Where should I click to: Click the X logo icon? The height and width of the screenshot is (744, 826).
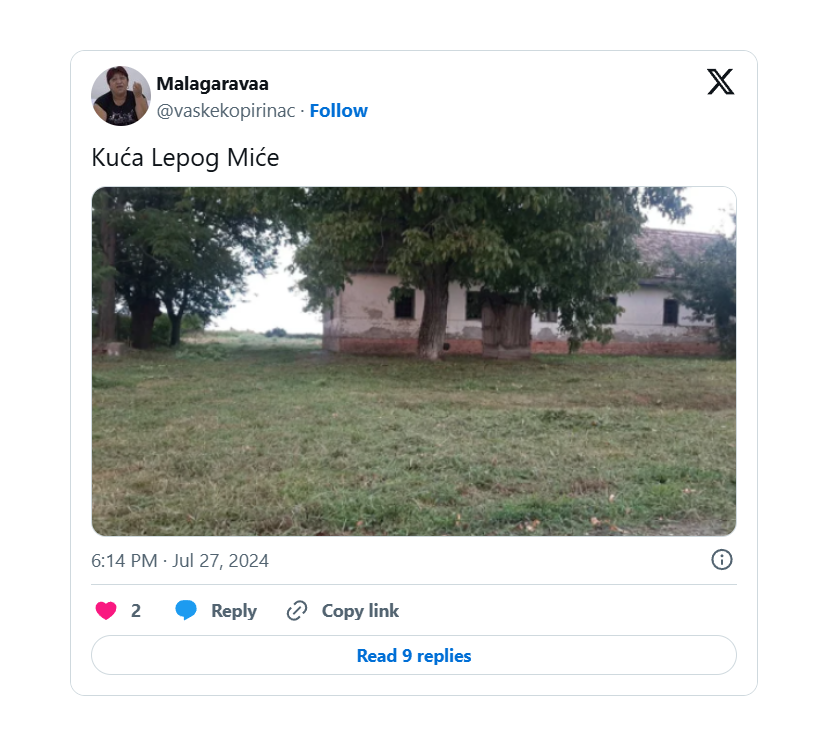click(720, 82)
